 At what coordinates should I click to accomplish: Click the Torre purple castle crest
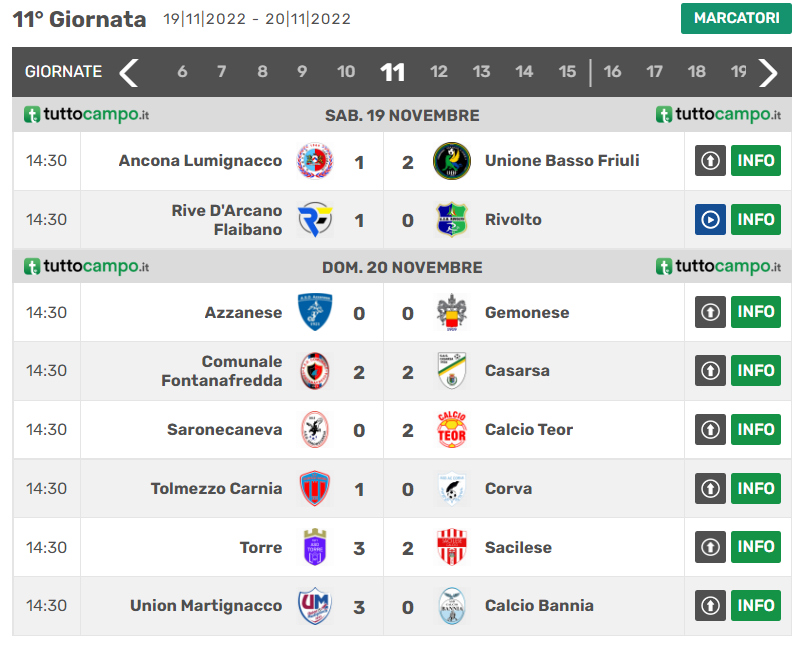coord(315,547)
